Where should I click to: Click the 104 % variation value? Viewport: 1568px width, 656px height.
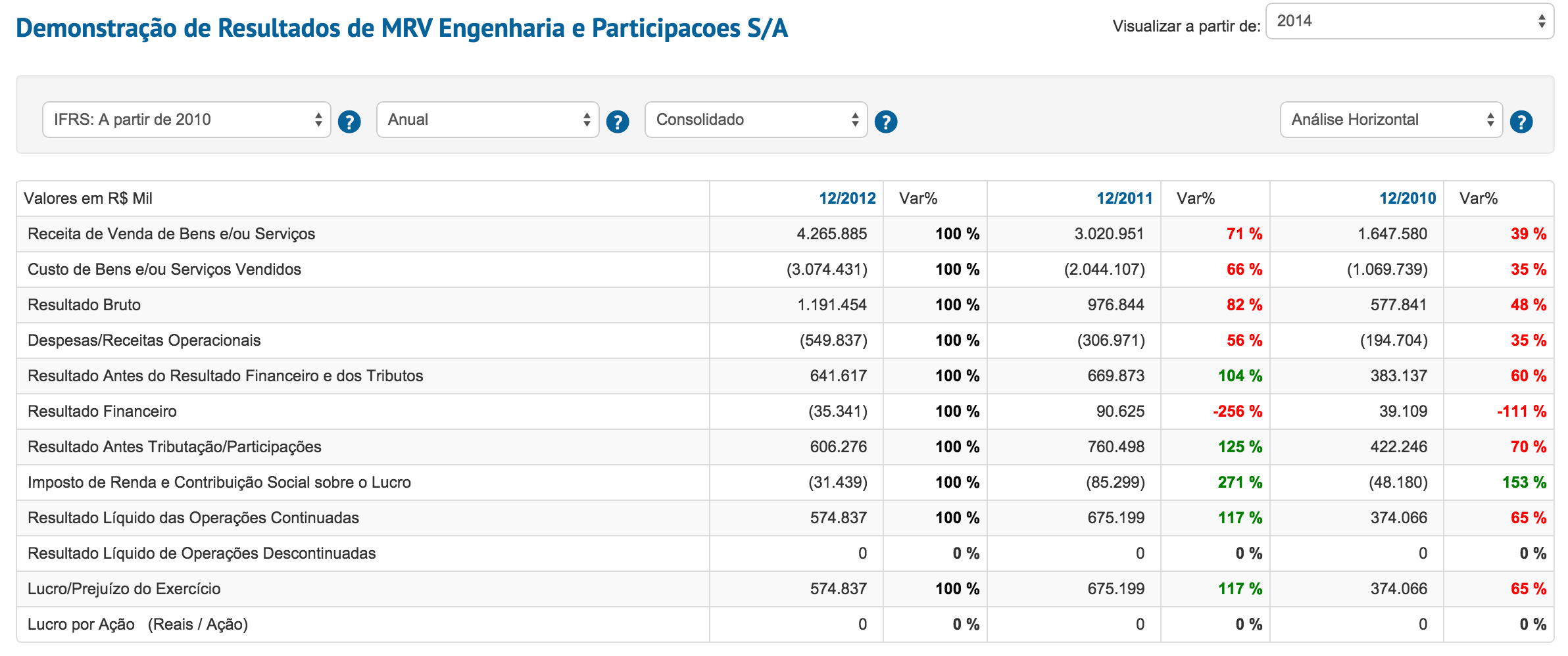click(x=1240, y=376)
